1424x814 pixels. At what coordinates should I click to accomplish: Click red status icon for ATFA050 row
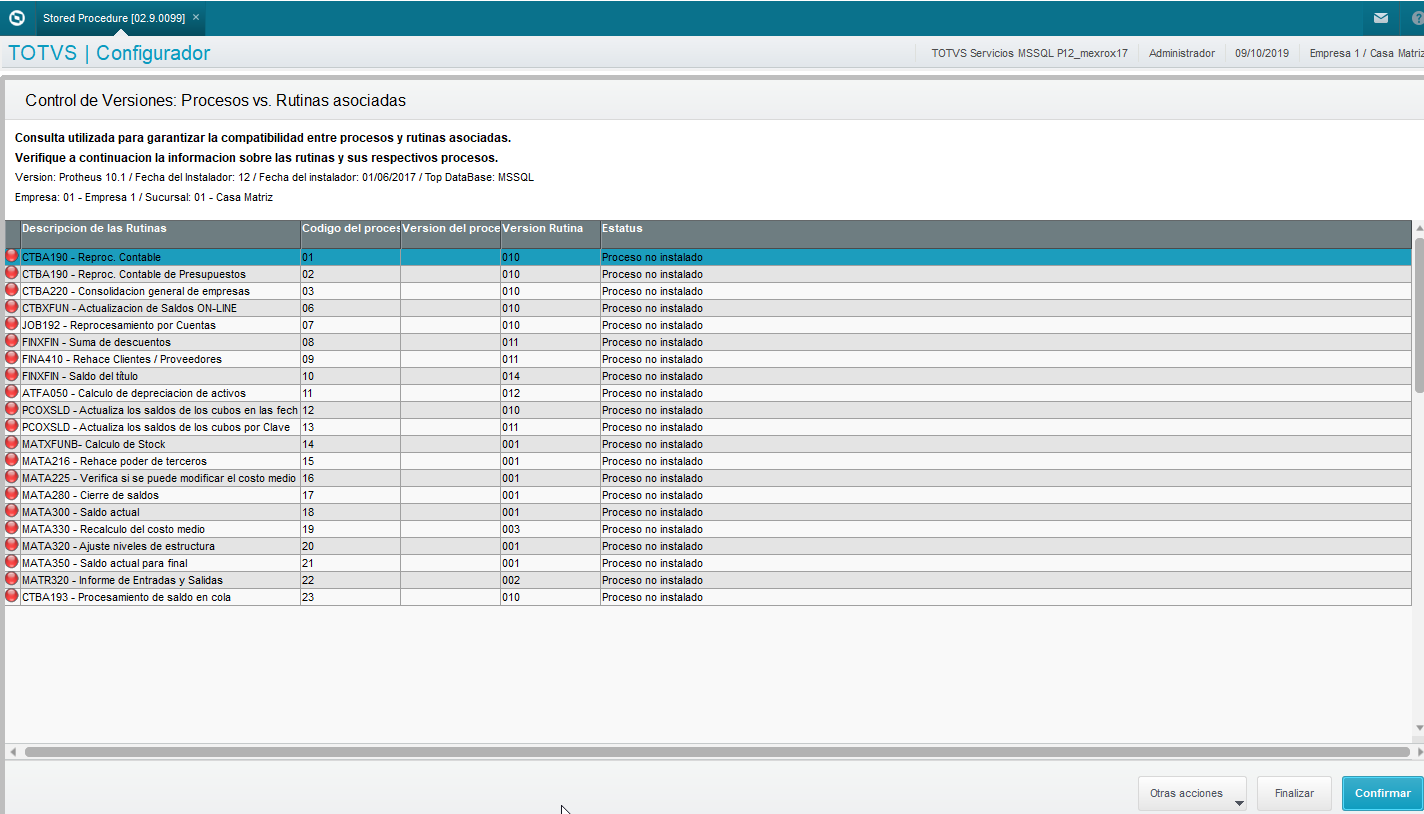coord(12,392)
